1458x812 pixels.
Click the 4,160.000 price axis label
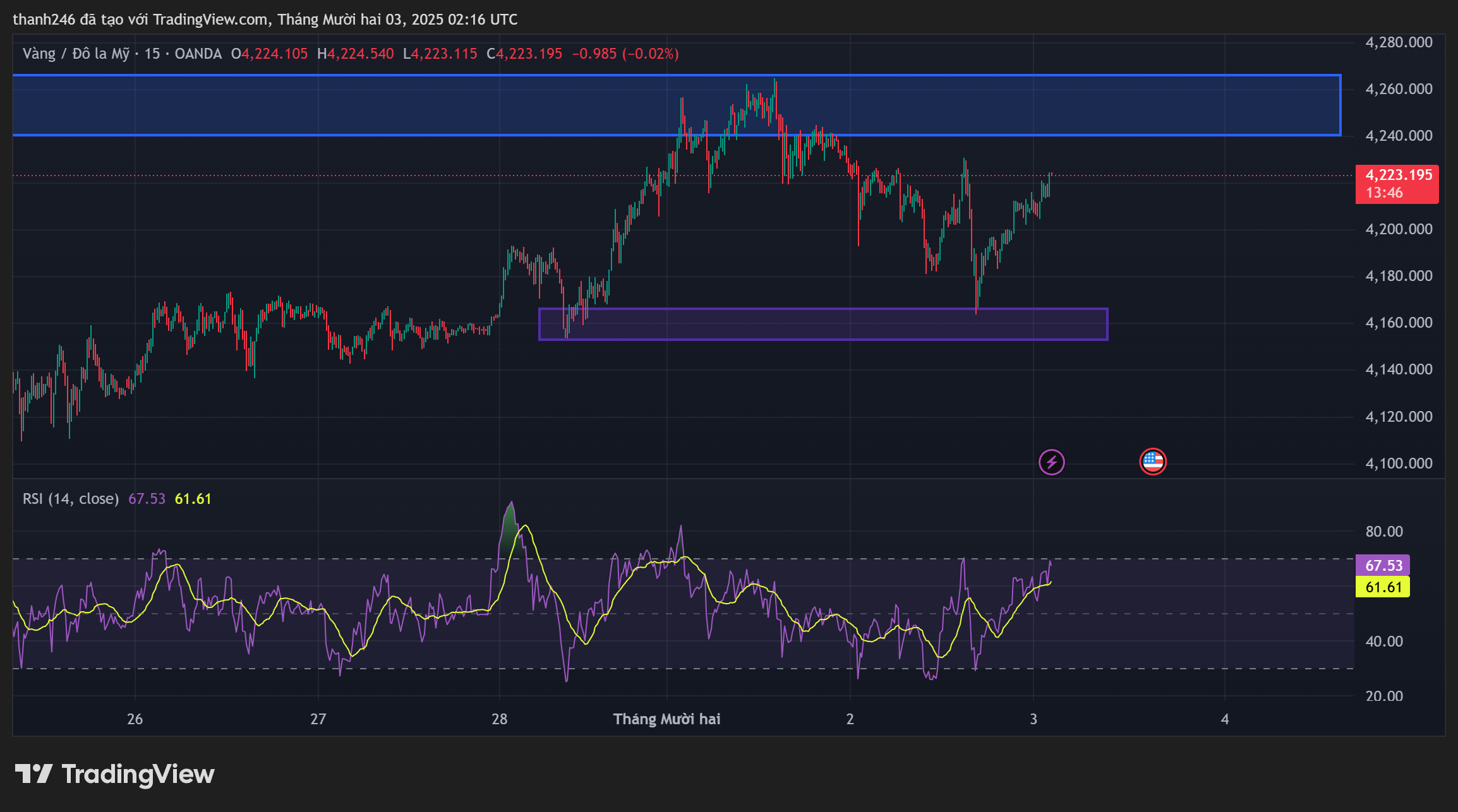tap(1399, 323)
